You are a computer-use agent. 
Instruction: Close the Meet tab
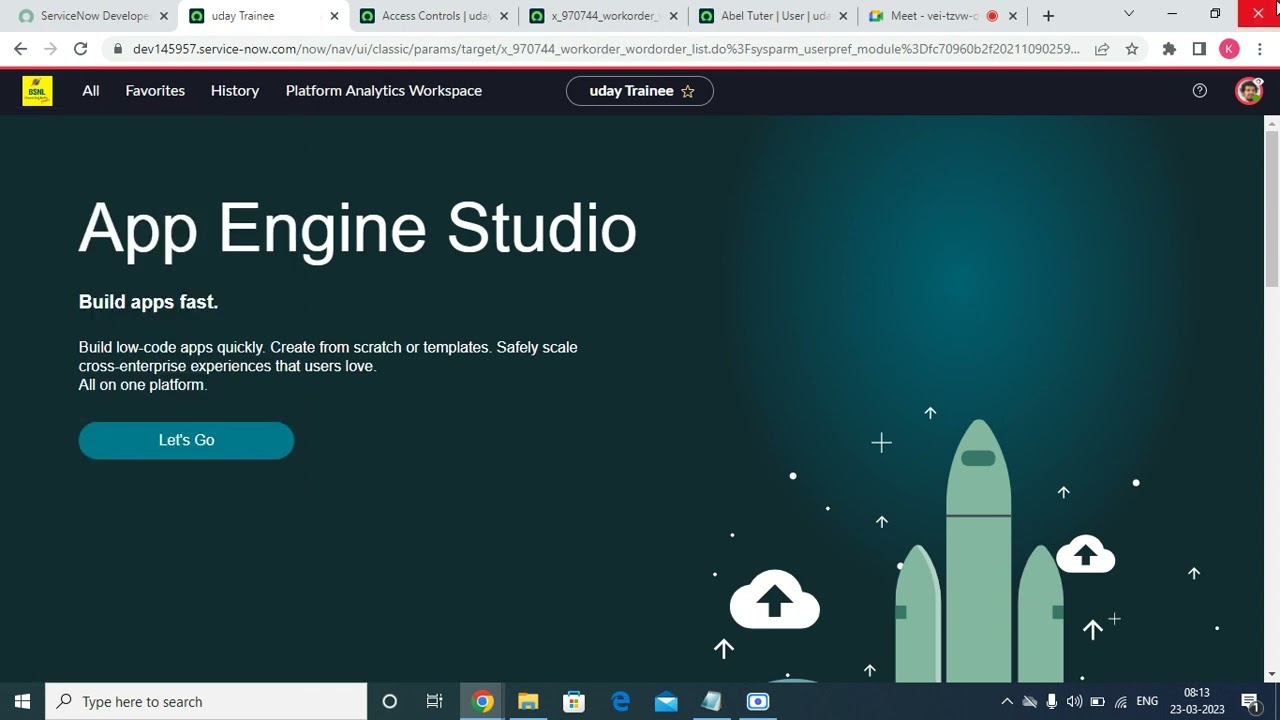[x=1014, y=16]
